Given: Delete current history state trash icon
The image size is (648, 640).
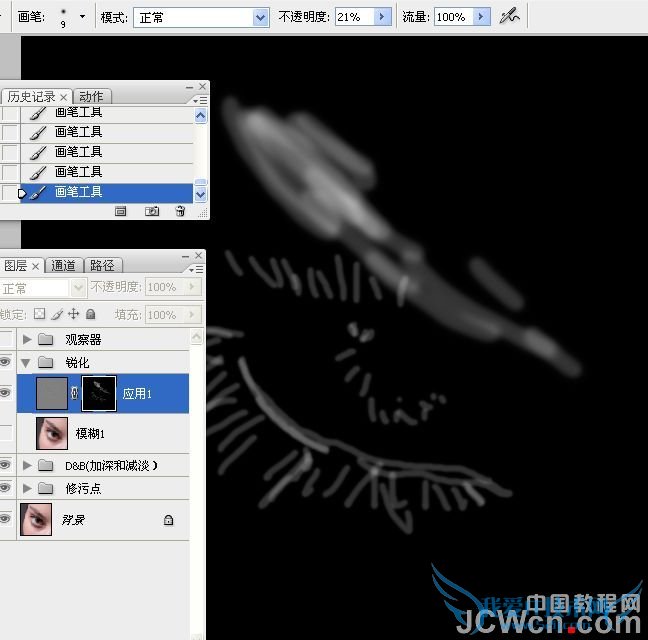Looking at the screenshot, I should 181,212.
